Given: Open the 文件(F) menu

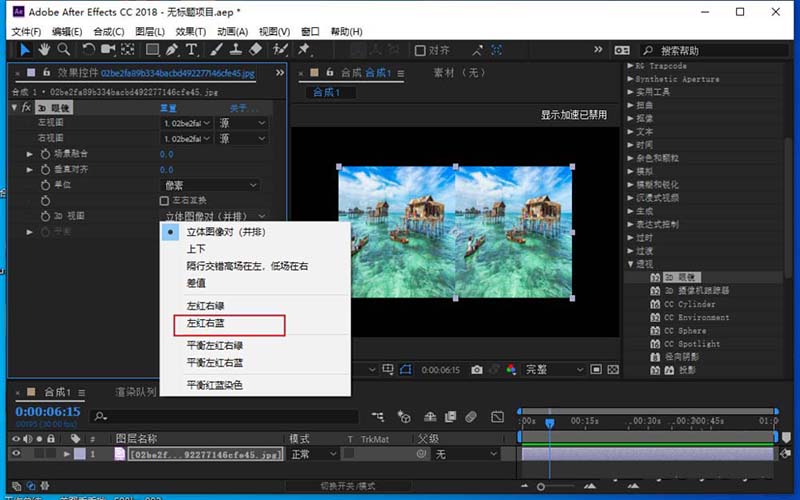Looking at the screenshot, I should click(x=26, y=32).
